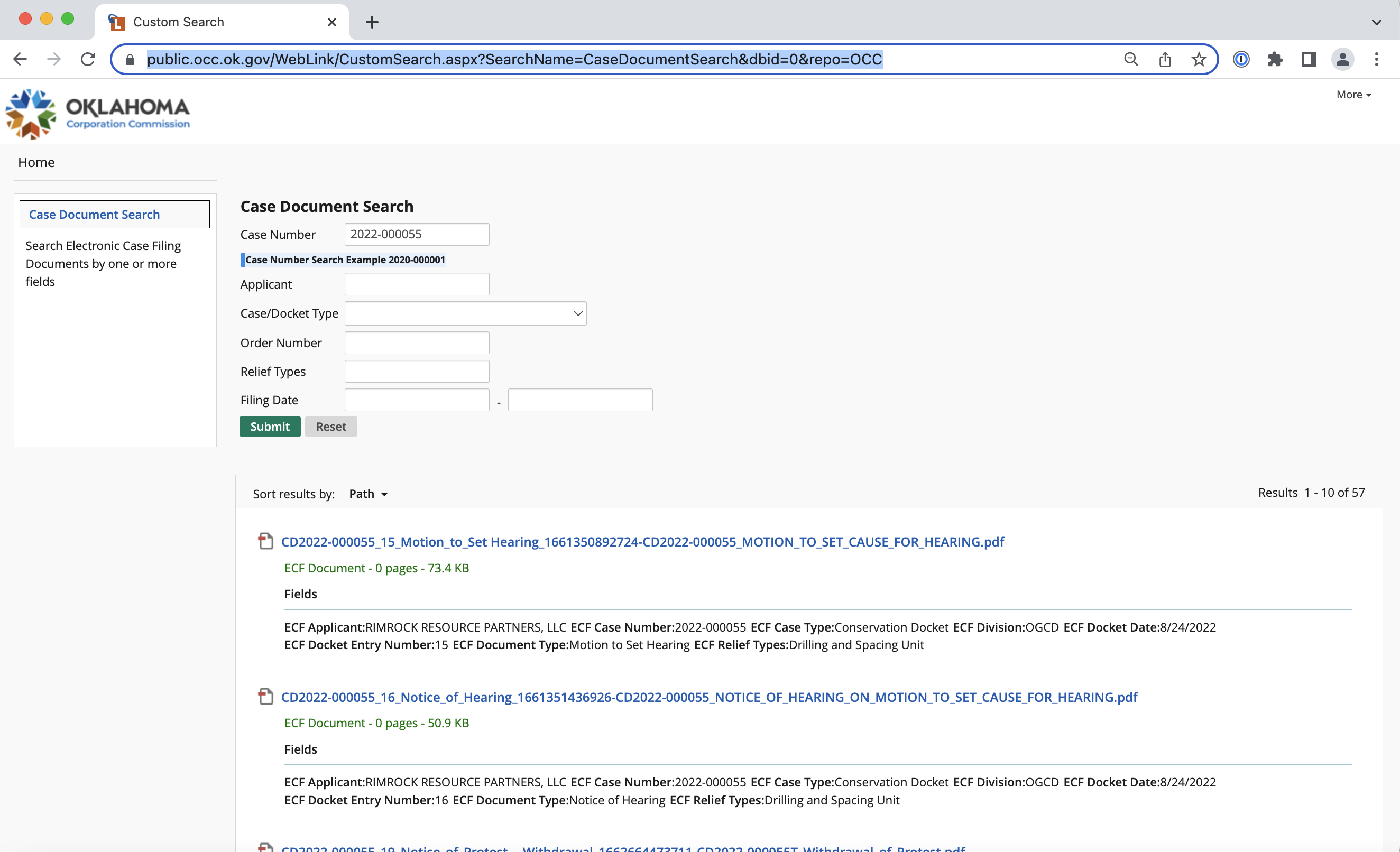Click the PDF icon beside Motion_to_Set Hearing result
Screen dimensions: 1400x852
pyautogui.click(x=265, y=541)
